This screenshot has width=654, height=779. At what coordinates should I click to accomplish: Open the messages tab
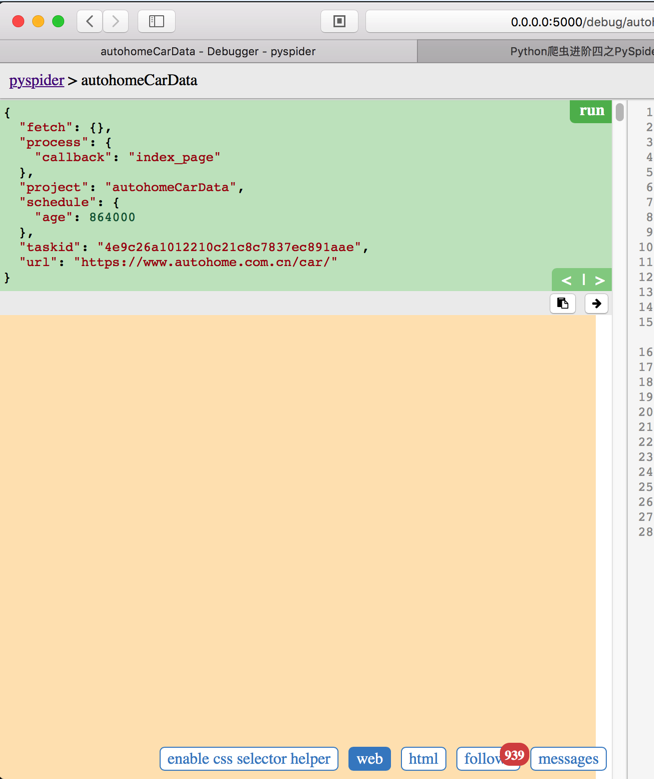point(568,759)
